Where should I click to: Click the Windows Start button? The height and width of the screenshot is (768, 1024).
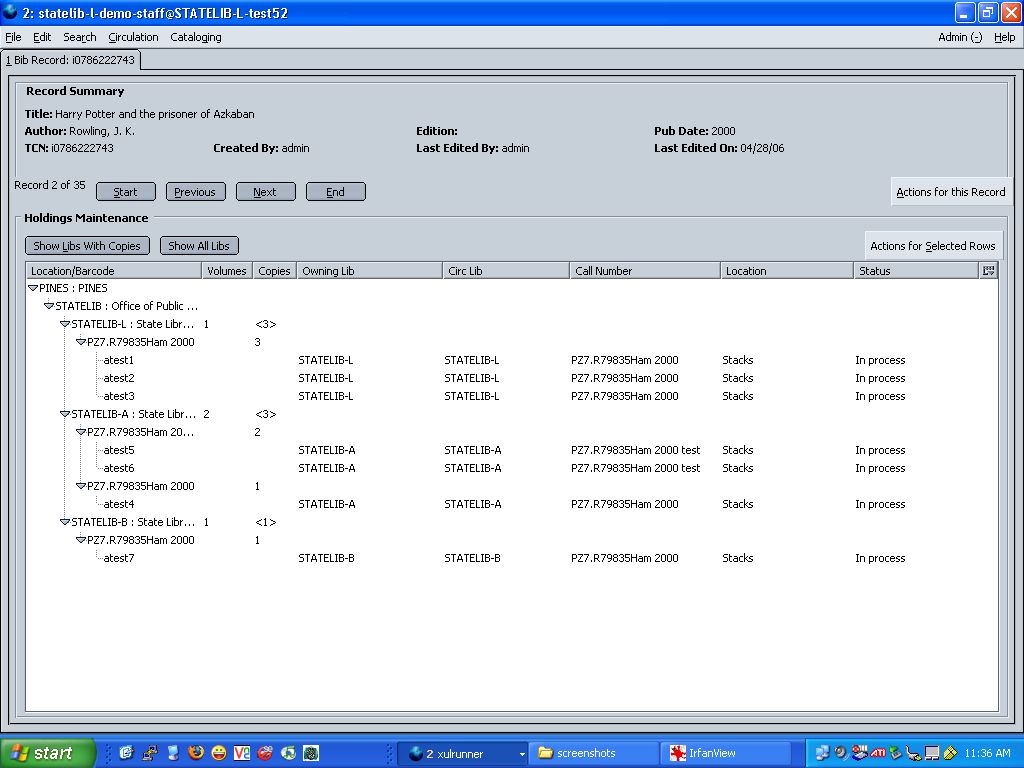[47, 753]
